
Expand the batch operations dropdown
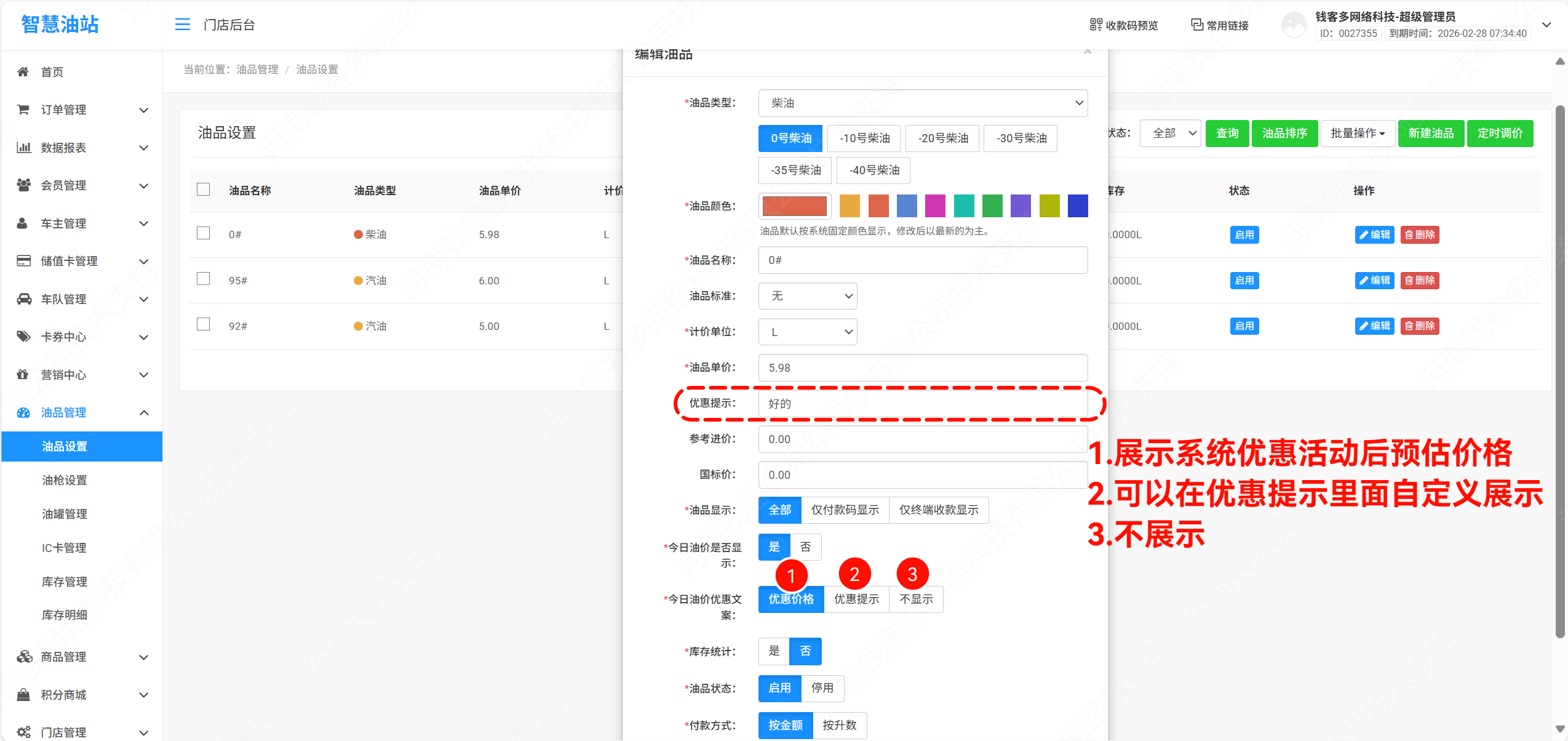1357,134
